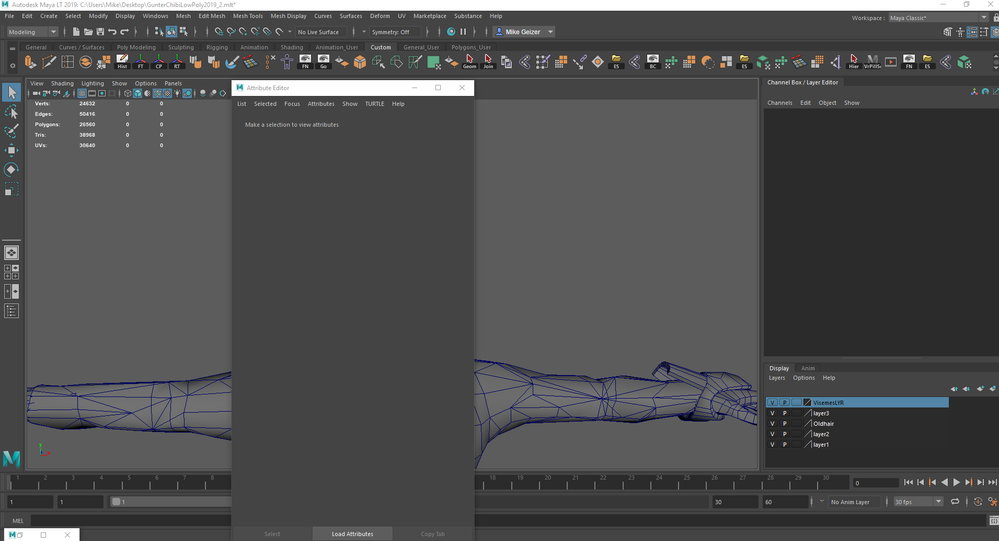Open the Deform menu
Image resolution: width=999 pixels, height=541 pixels.
pyautogui.click(x=380, y=16)
